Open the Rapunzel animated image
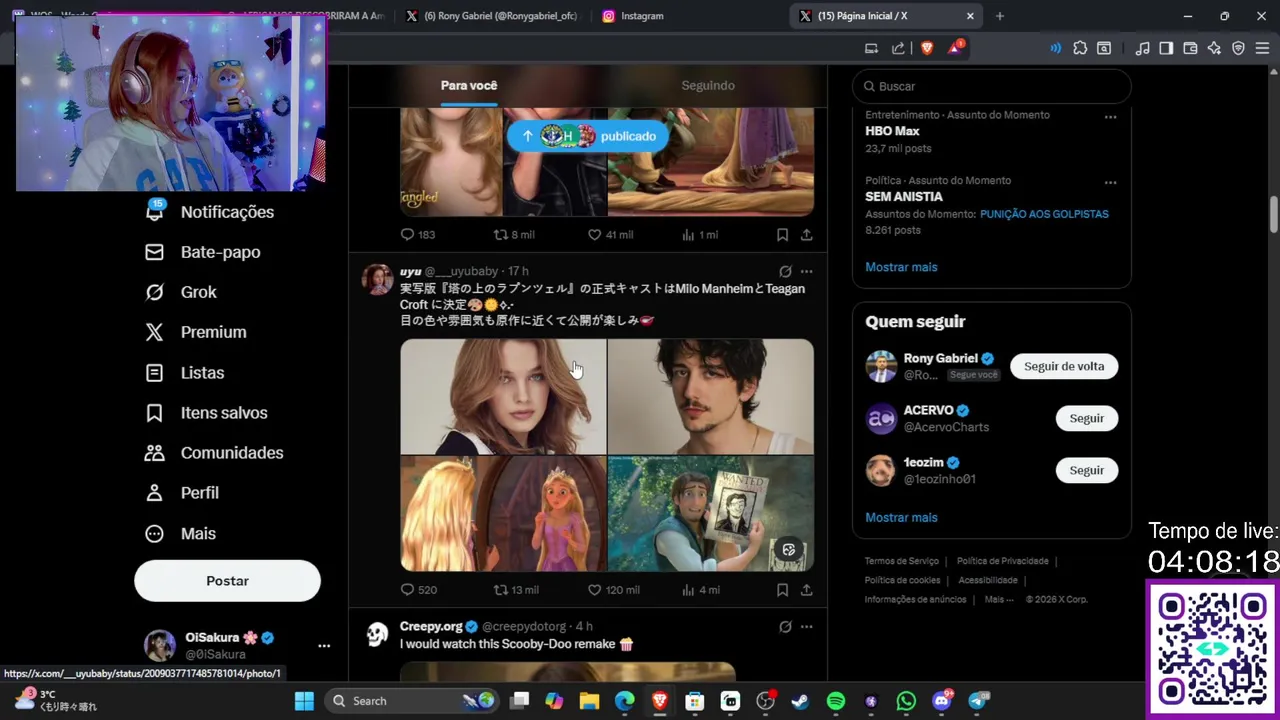 [503, 514]
